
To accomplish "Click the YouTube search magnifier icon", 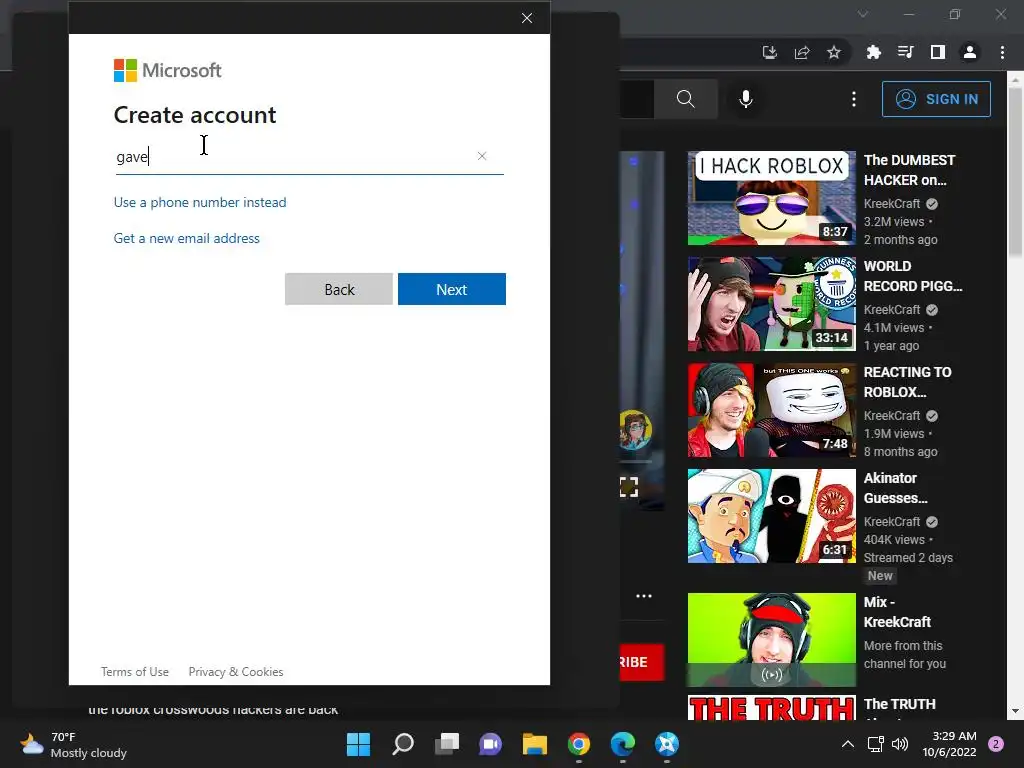I will 686,99.
